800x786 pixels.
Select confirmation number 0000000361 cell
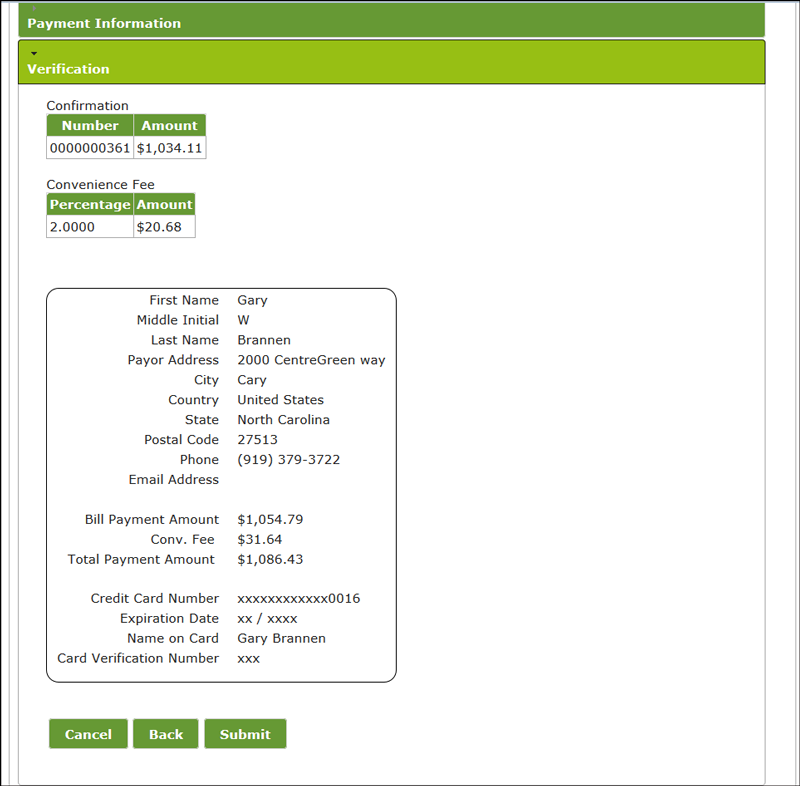(x=90, y=148)
